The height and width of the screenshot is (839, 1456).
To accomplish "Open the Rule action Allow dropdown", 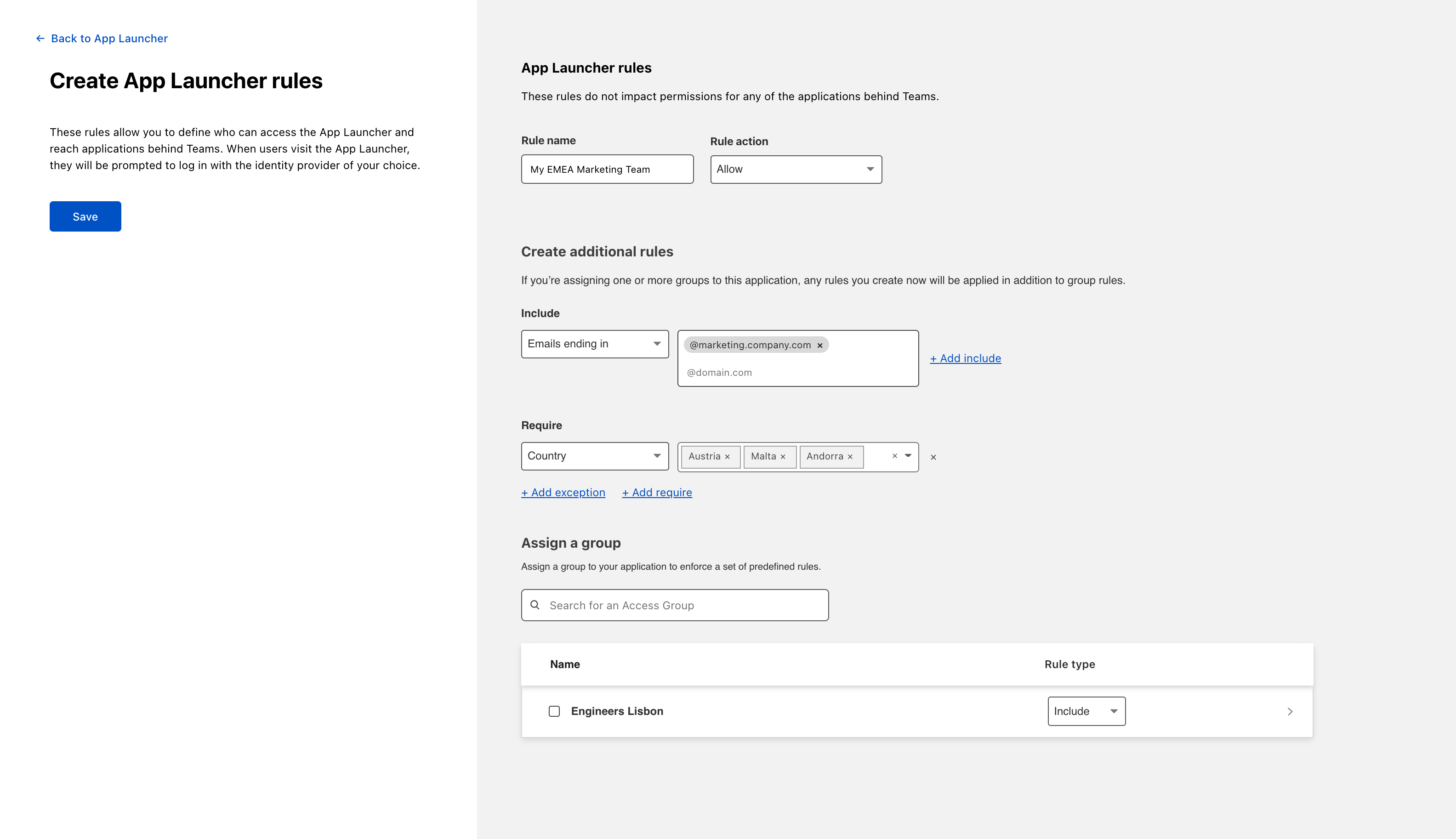I will [x=796, y=170].
